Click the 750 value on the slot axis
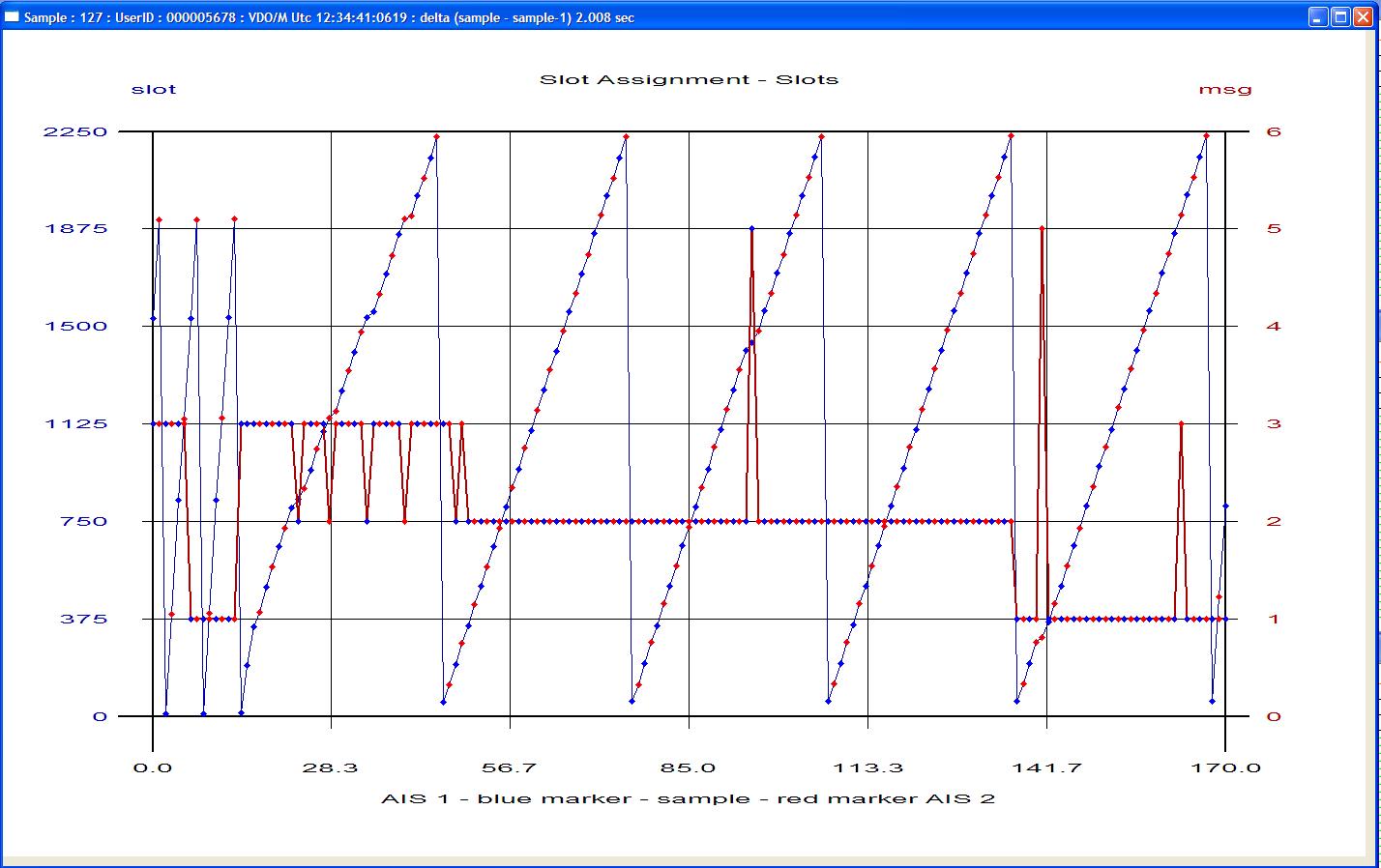 pyautogui.click(x=83, y=522)
